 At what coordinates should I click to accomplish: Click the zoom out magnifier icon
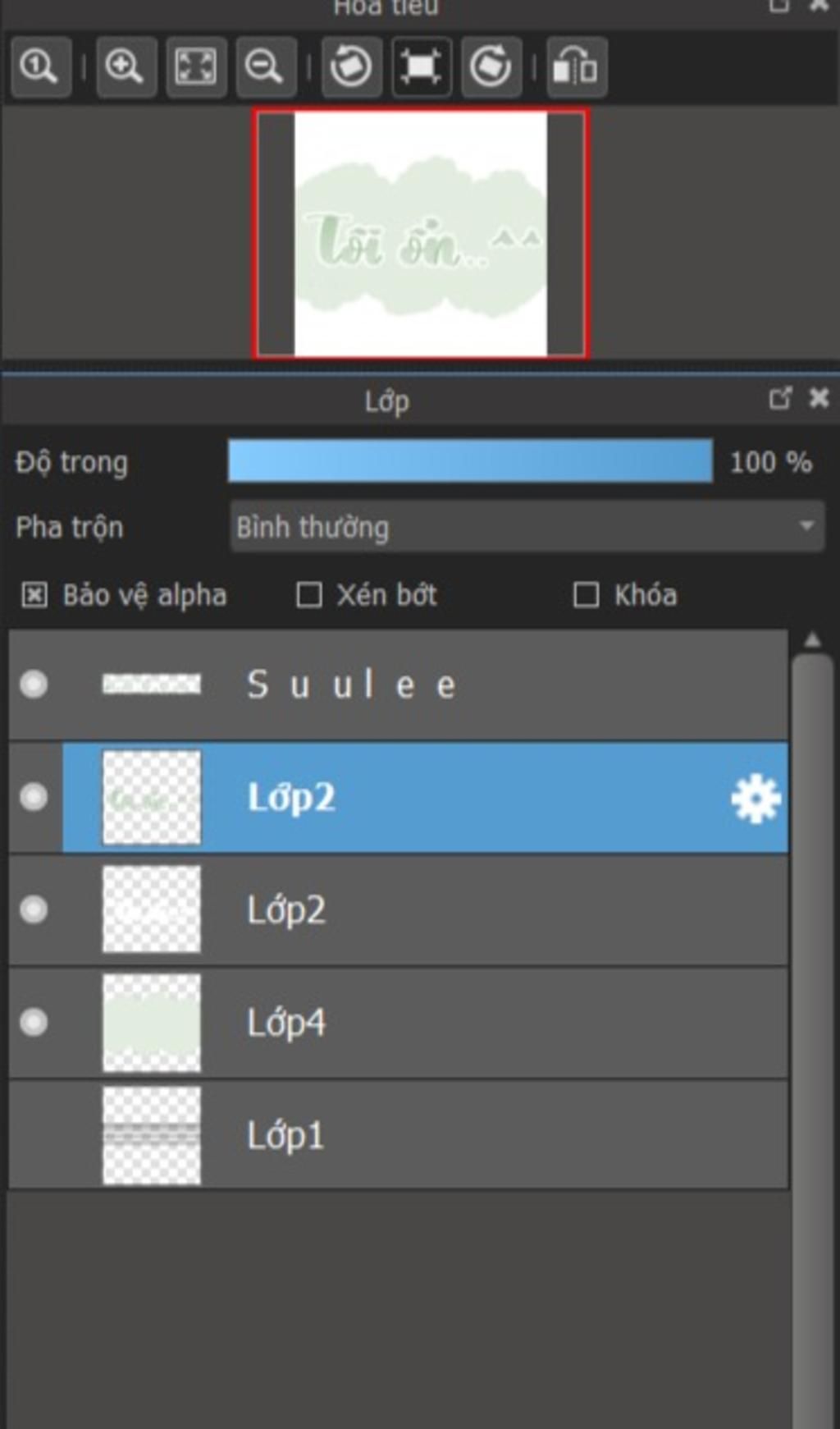[266, 66]
